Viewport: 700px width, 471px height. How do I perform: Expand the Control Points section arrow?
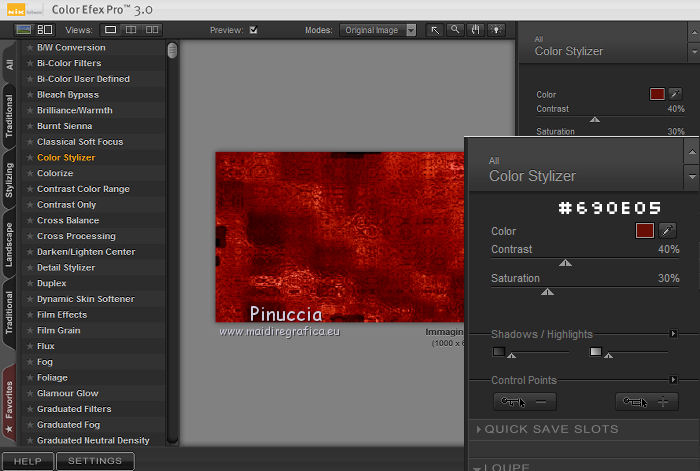(674, 379)
